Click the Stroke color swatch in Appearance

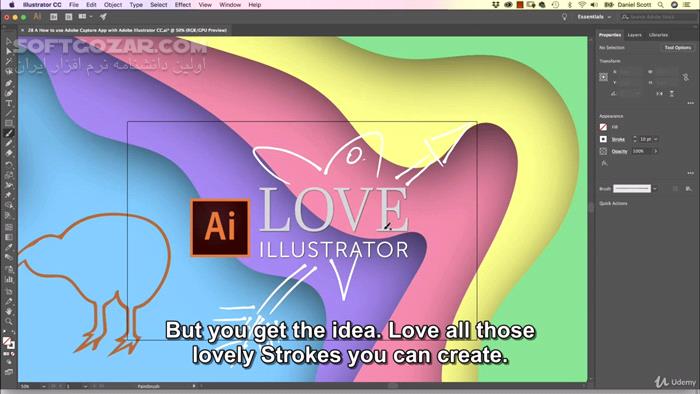point(604,139)
